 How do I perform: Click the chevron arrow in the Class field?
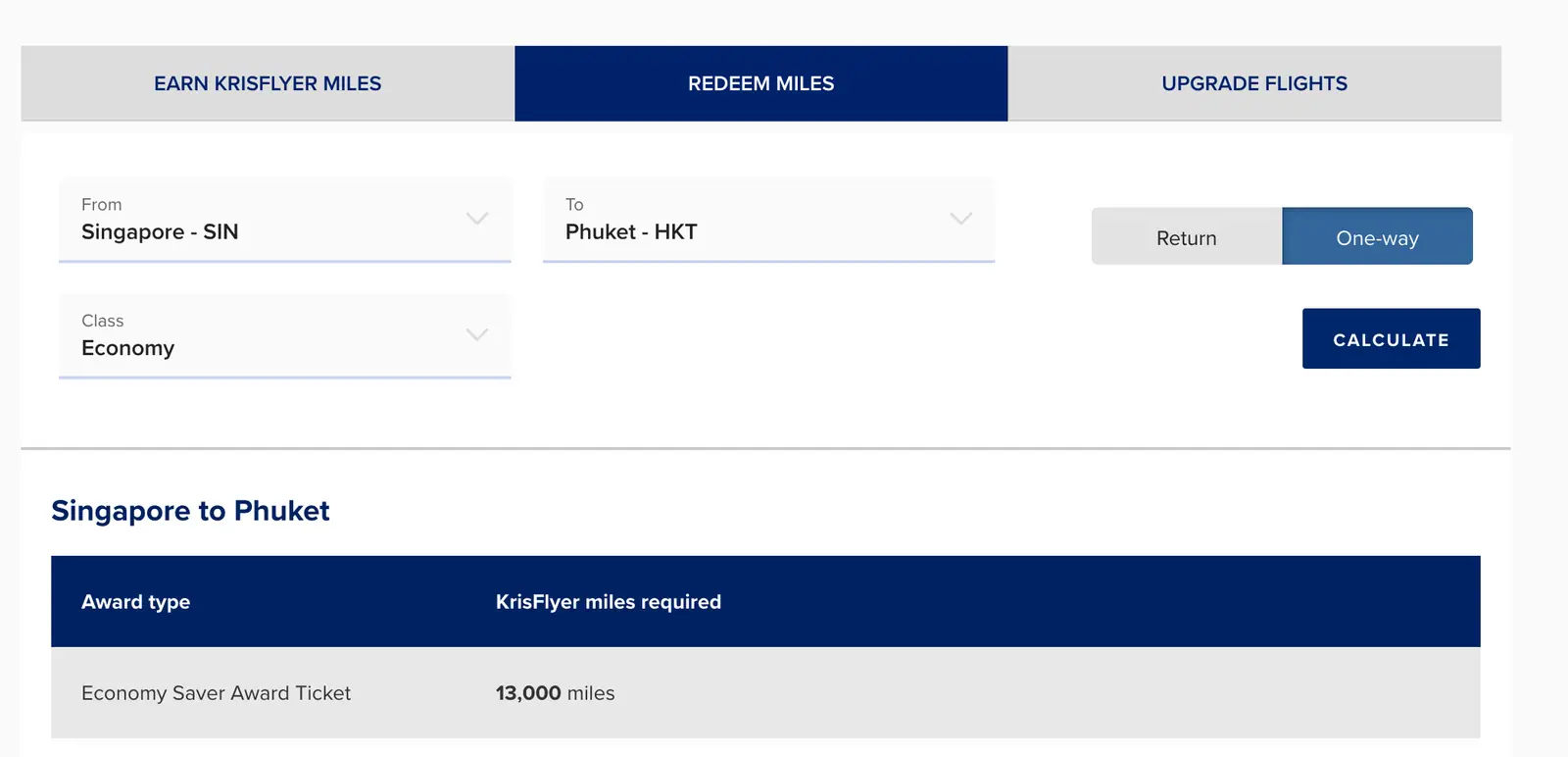477,334
